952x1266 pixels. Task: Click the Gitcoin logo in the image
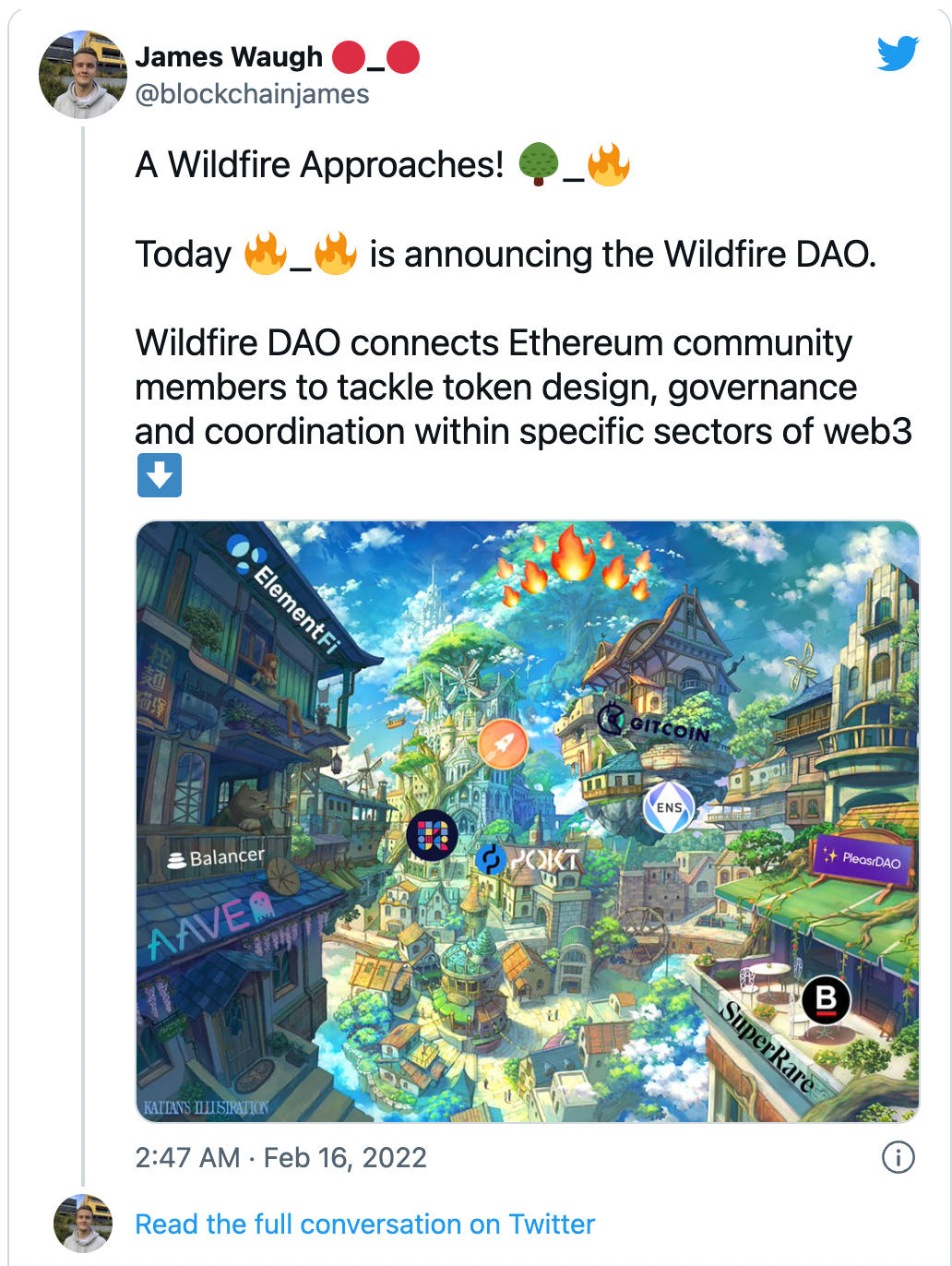[x=654, y=723]
